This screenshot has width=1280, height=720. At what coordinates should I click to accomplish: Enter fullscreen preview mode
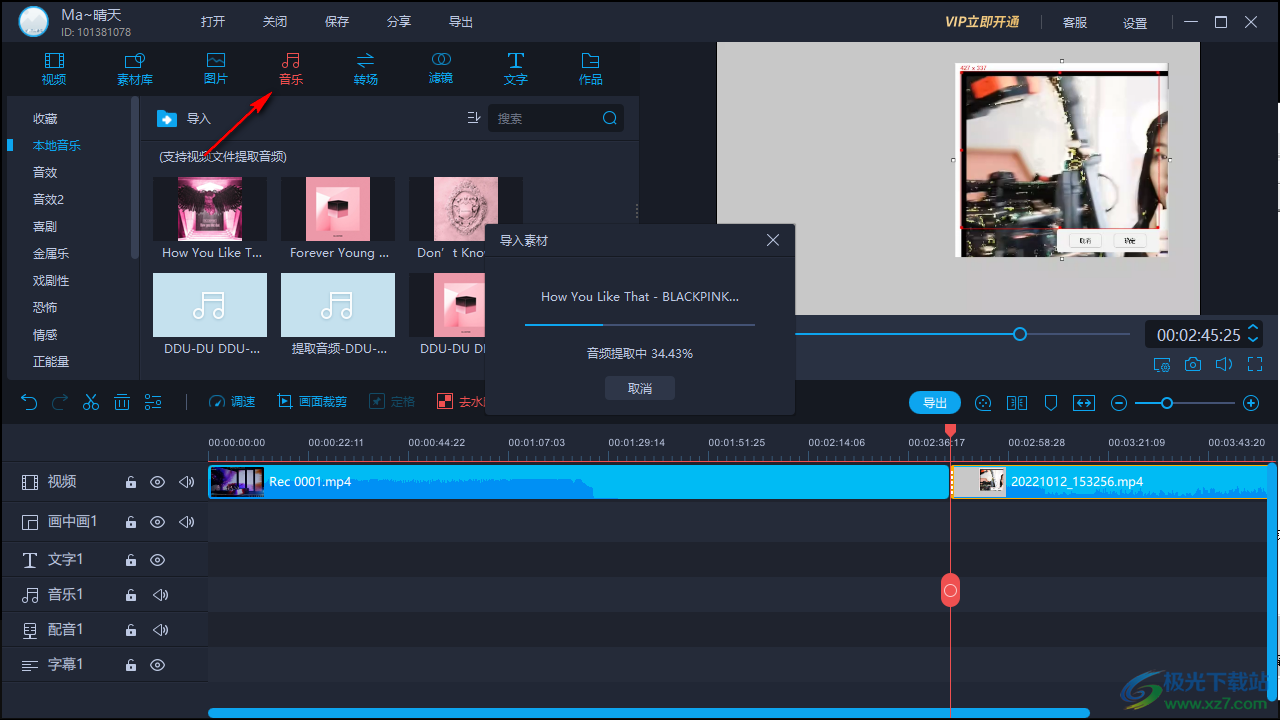point(1255,365)
